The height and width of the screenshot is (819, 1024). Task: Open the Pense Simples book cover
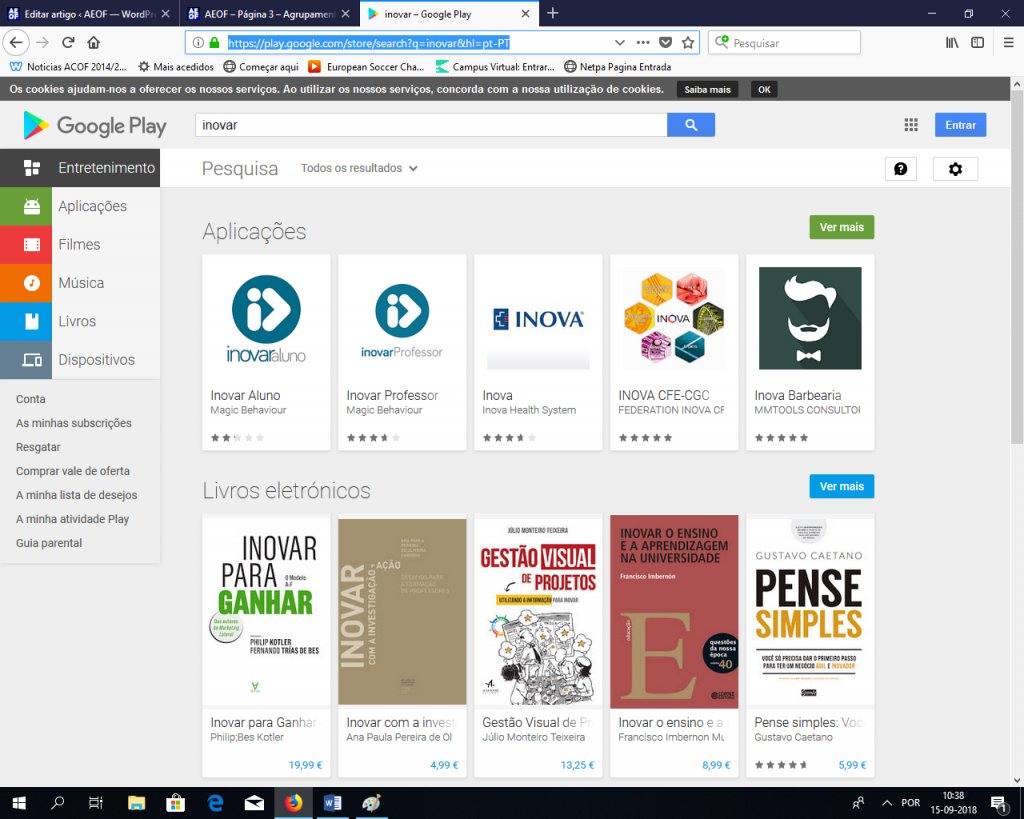coord(810,613)
